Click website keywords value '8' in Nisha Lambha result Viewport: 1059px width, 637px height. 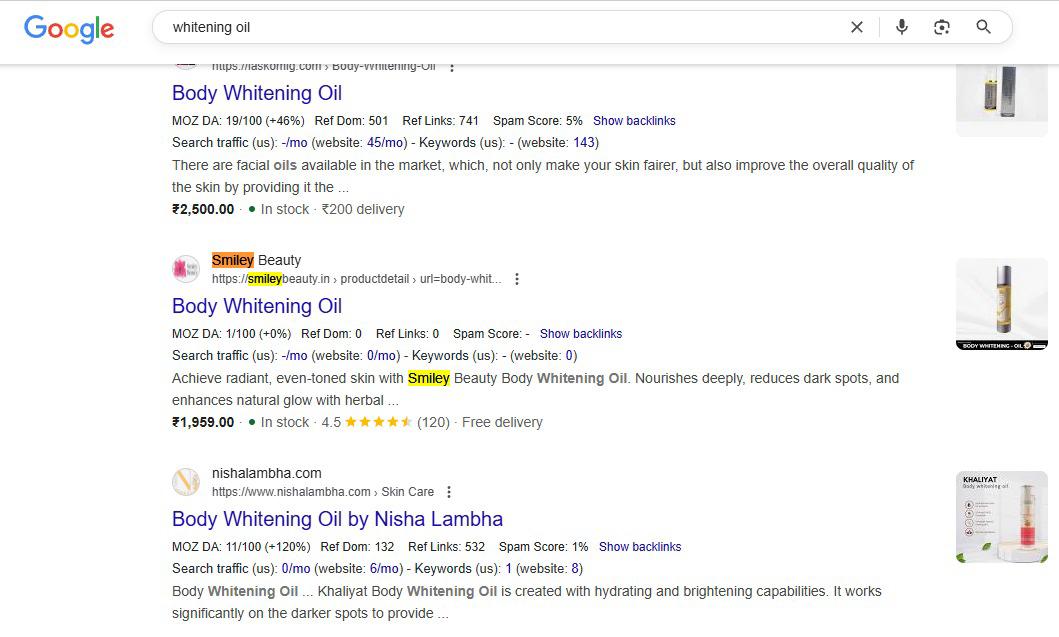coord(575,569)
